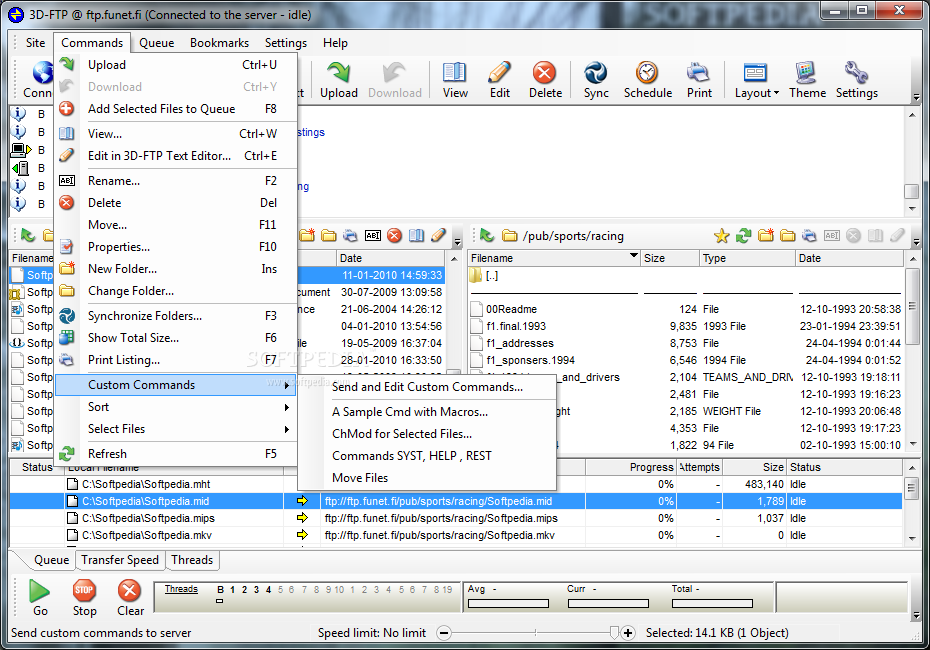
Task: Select Show Total Size menu entry
Action: [176, 337]
